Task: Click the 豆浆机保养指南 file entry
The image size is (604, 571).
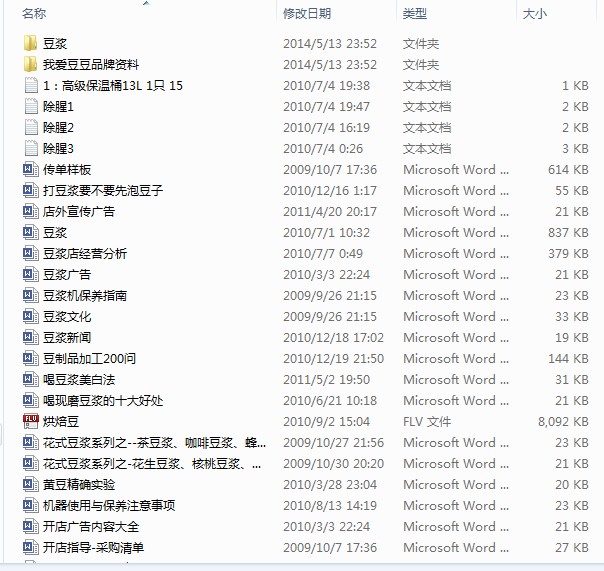Action: click(85, 296)
